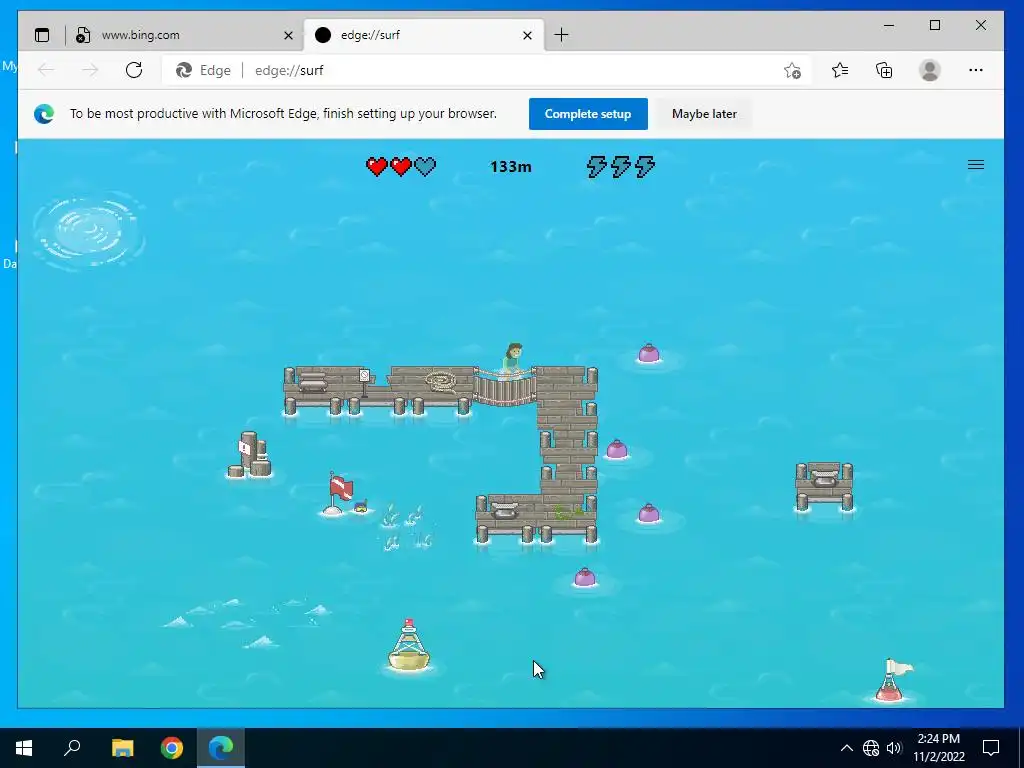Click the pink buoy with white flag
The height and width of the screenshot is (768, 1024).
tap(893, 680)
